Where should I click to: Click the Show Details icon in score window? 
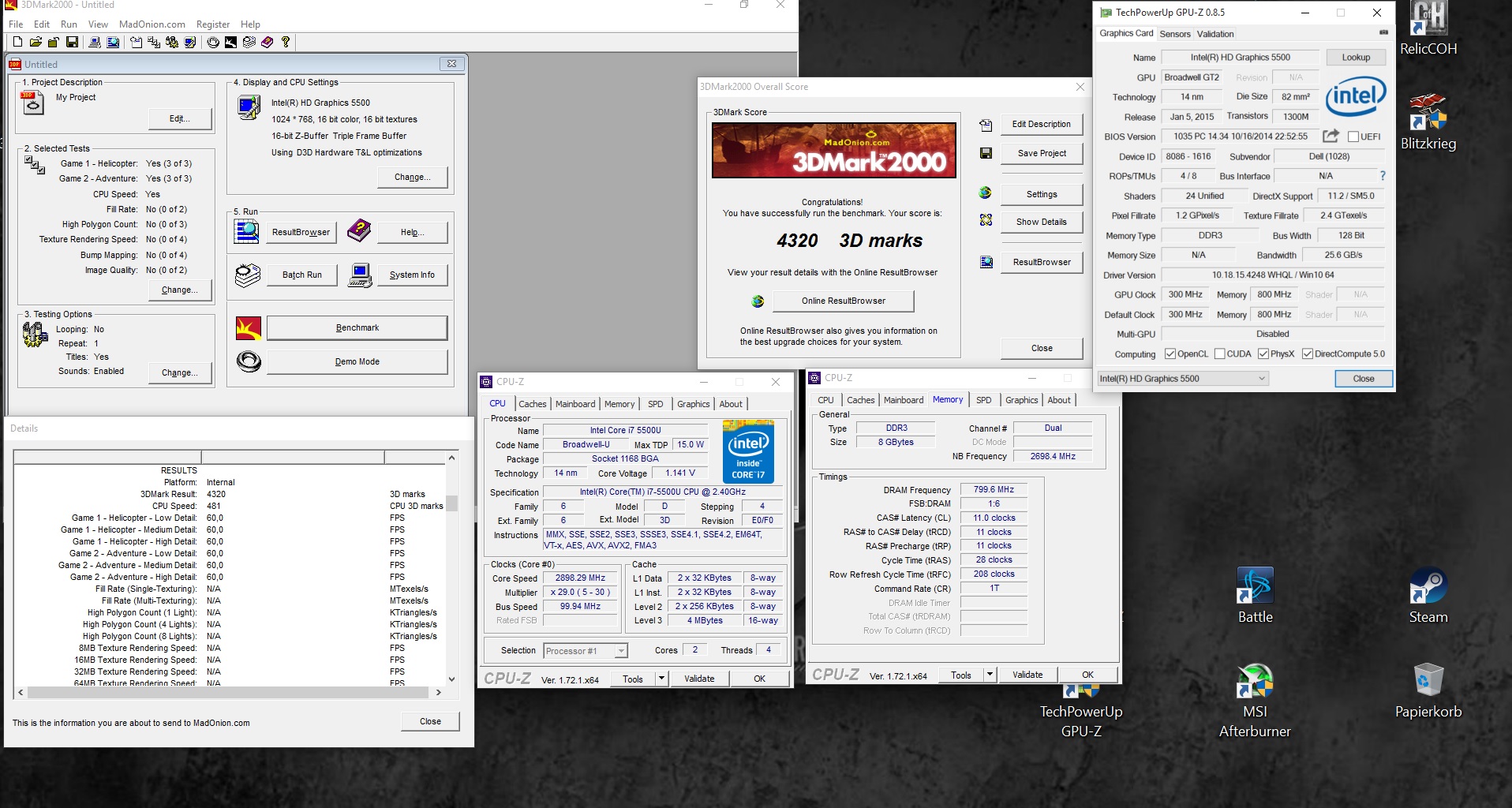click(986, 220)
